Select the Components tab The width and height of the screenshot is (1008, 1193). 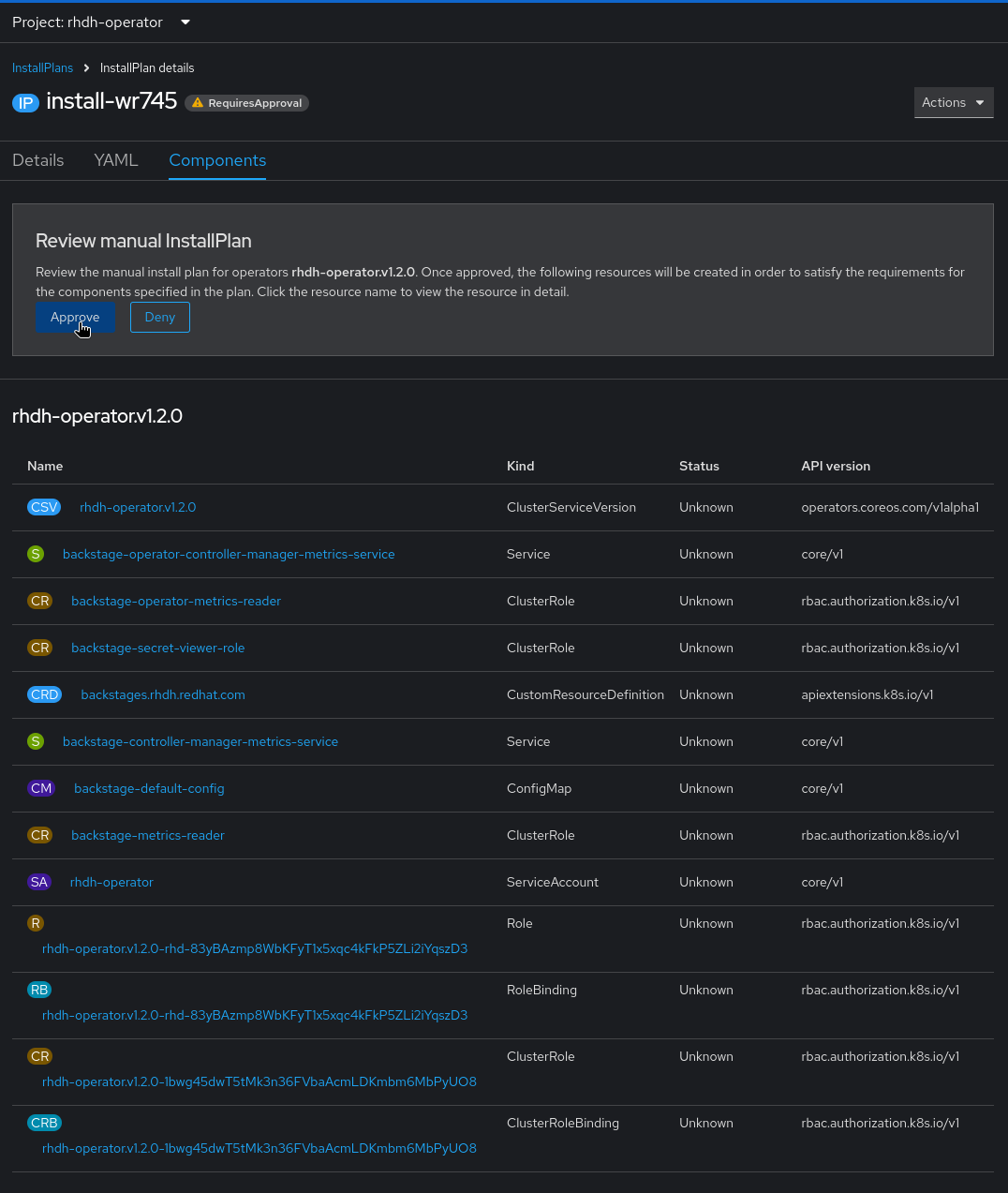217,160
